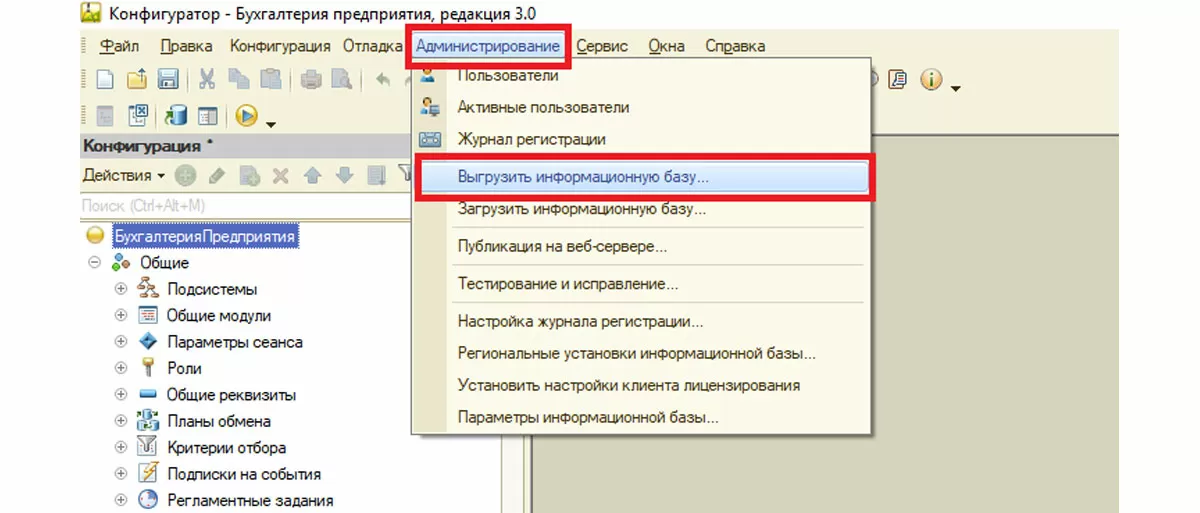Screen dimensions: 1200x513
Task: Start debugging with the yellow play icon
Action: tap(247, 116)
